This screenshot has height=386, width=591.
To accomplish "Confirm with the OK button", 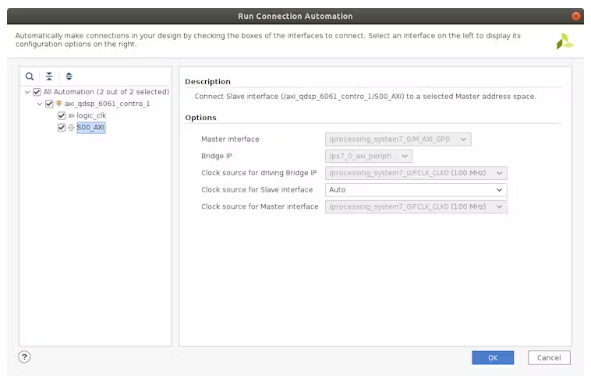I will 493,358.
